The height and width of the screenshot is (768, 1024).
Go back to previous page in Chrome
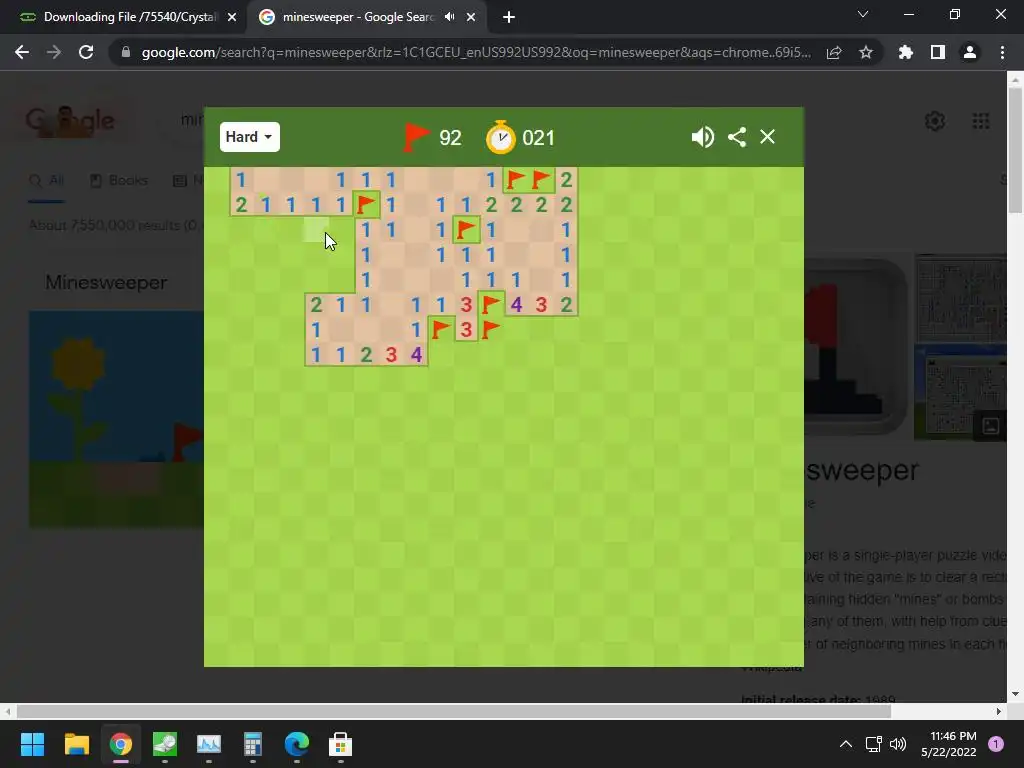pos(22,52)
